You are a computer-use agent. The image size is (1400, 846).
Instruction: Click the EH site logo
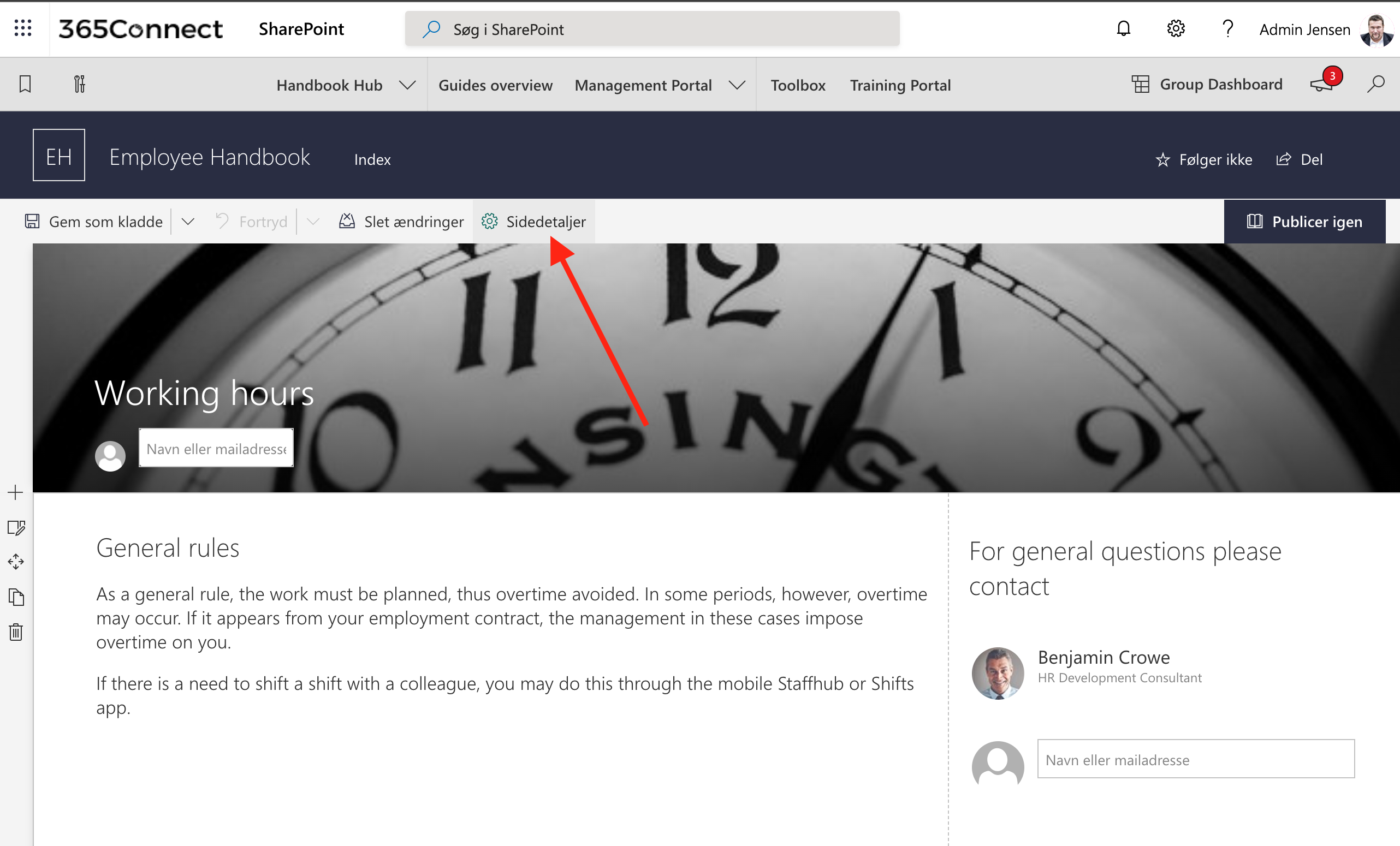click(x=59, y=155)
